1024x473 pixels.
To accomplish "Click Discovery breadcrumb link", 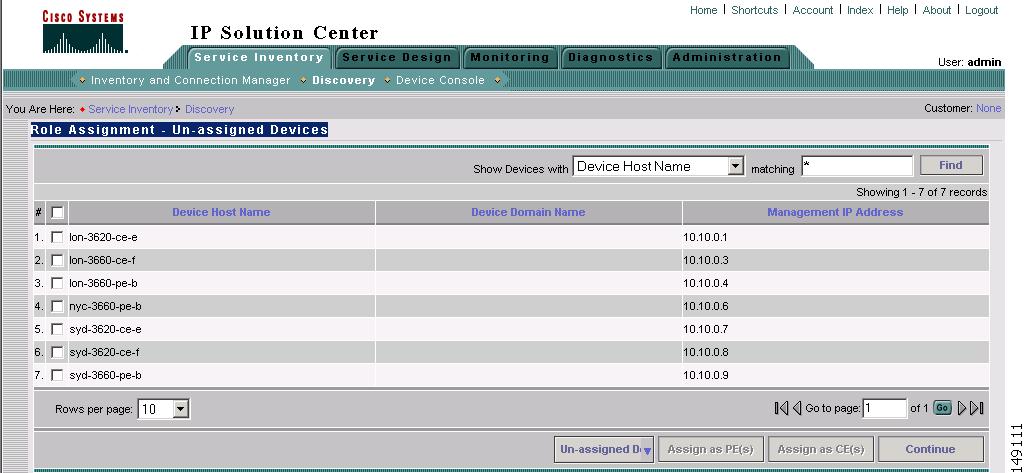I will [210, 109].
